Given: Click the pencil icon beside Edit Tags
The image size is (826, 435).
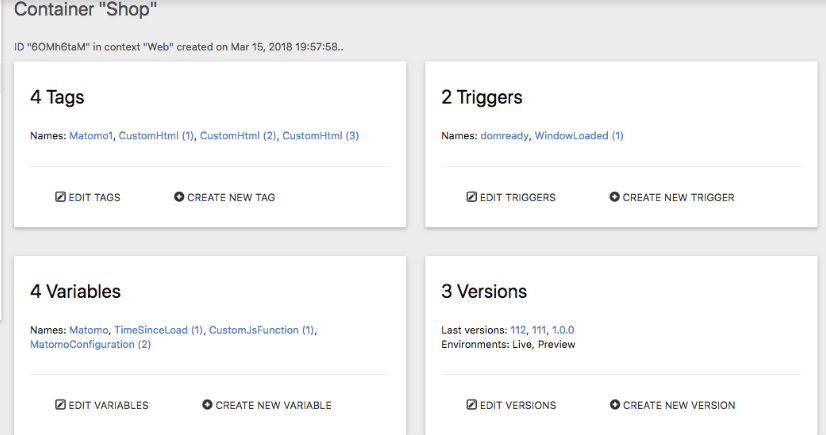Looking at the screenshot, I should [x=60, y=197].
